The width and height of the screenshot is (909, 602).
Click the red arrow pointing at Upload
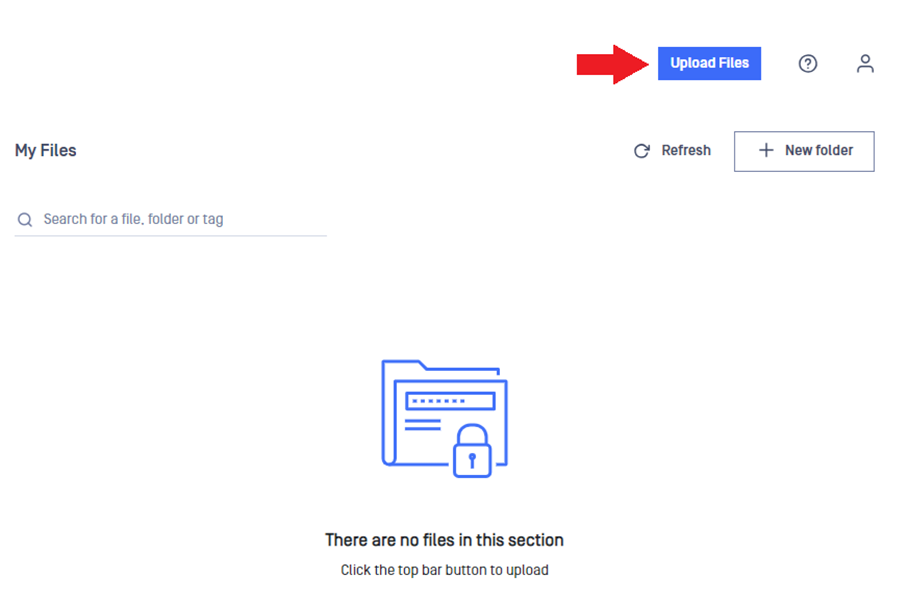click(613, 64)
